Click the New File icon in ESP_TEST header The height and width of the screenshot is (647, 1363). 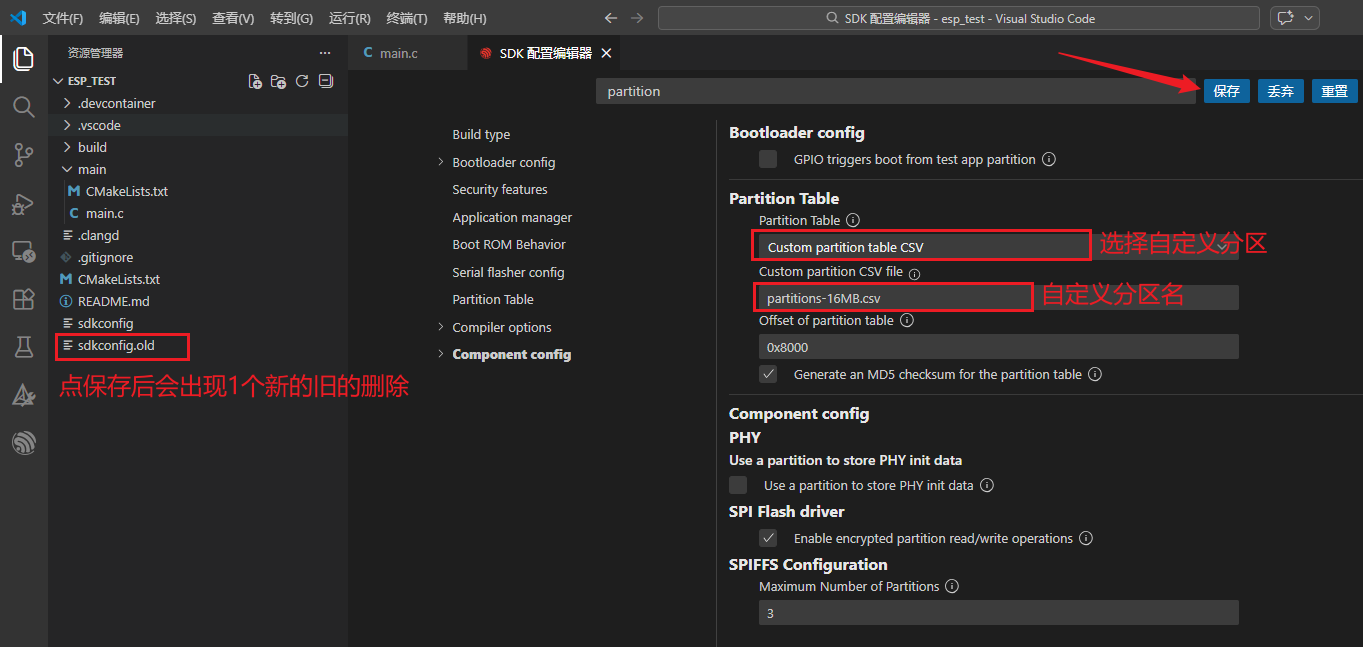(x=255, y=81)
